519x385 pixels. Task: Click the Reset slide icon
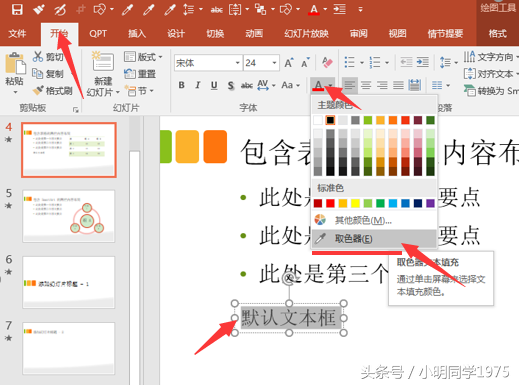click(130, 73)
